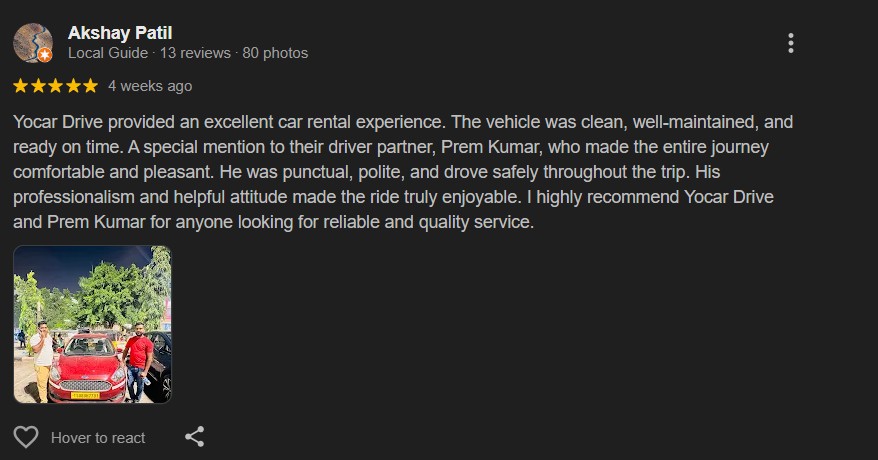Image resolution: width=878 pixels, height=460 pixels.
Task: Open the reviewer name Akshay Patil
Action: pyautogui.click(x=120, y=33)
